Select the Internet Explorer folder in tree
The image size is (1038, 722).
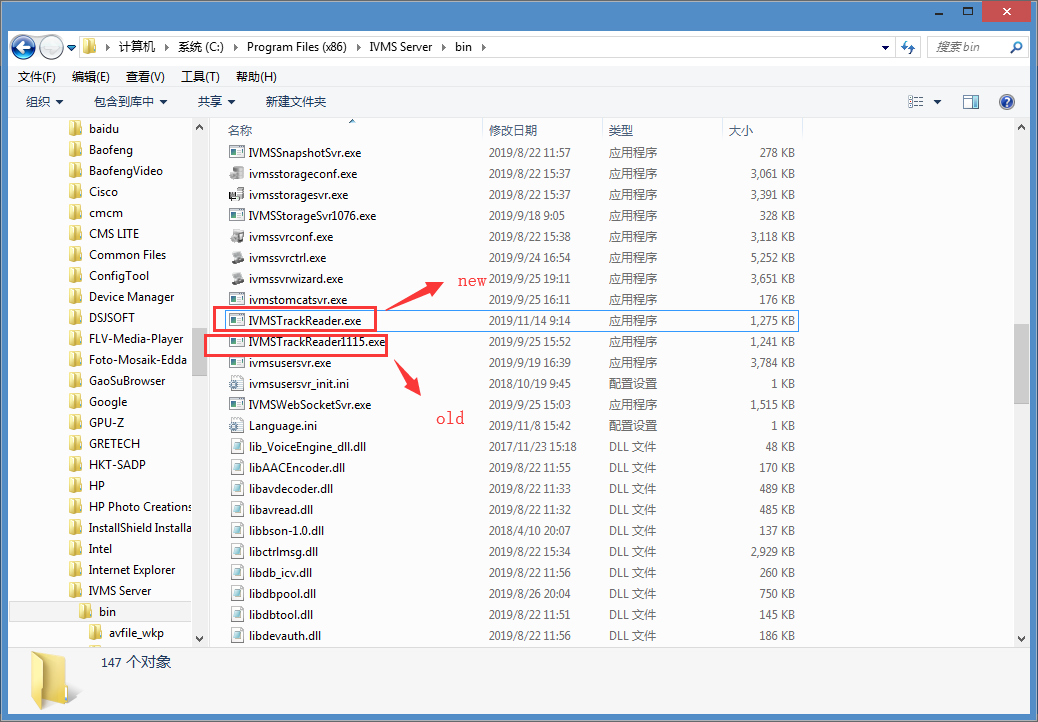click(132, 570)
